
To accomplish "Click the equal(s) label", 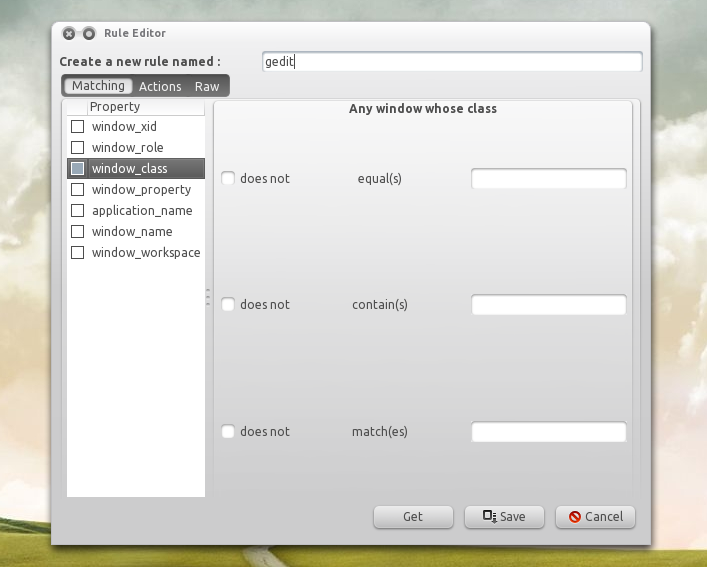I will point(380,178).
